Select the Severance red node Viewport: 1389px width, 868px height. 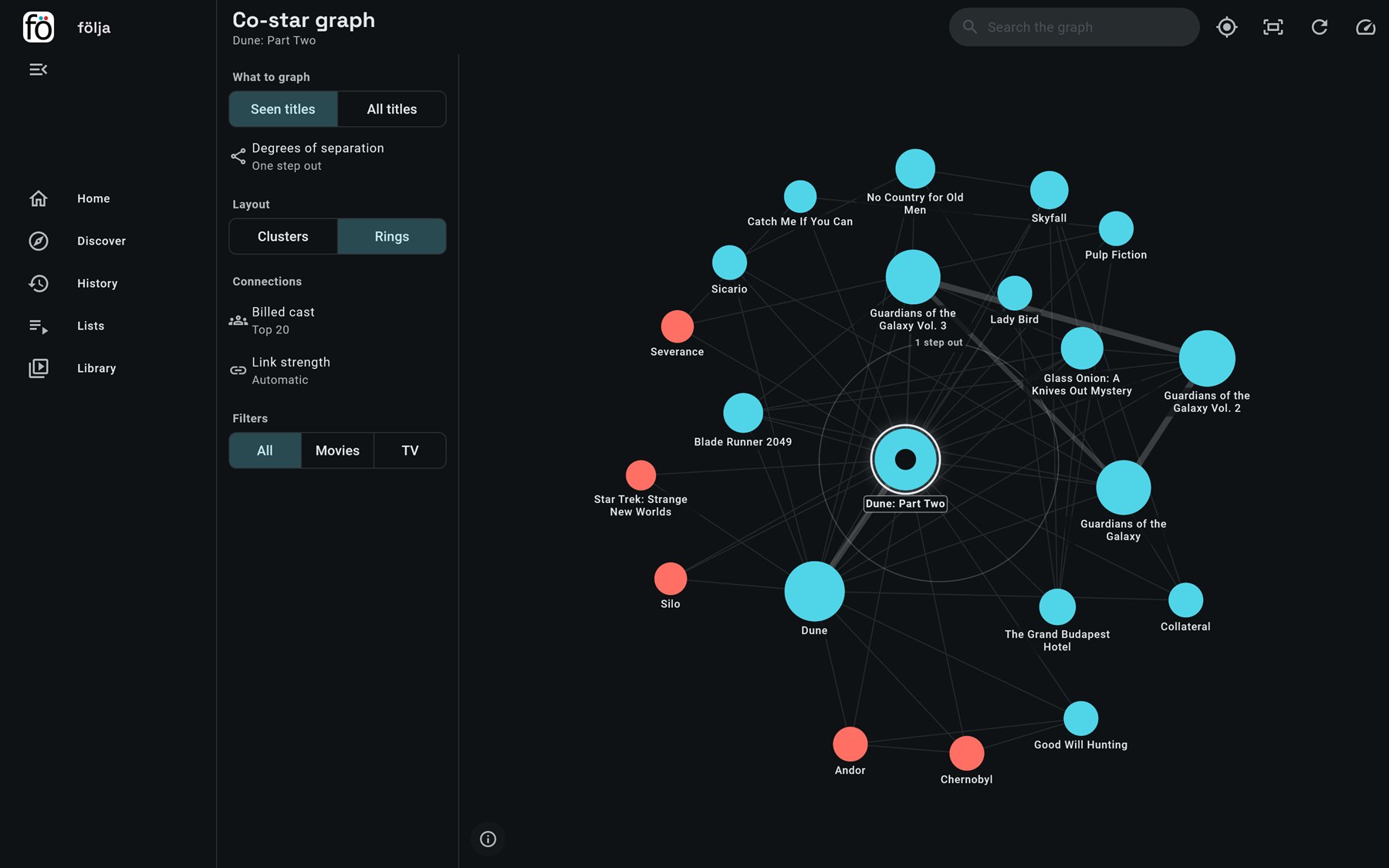click(x=678, y=326)
